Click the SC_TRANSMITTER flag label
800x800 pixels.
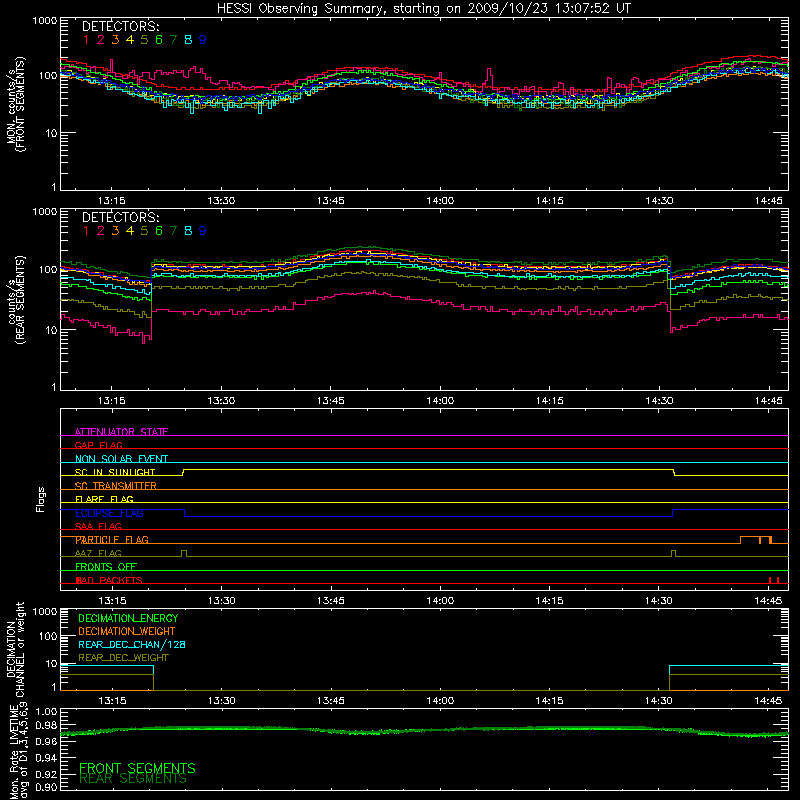[116, 486]
